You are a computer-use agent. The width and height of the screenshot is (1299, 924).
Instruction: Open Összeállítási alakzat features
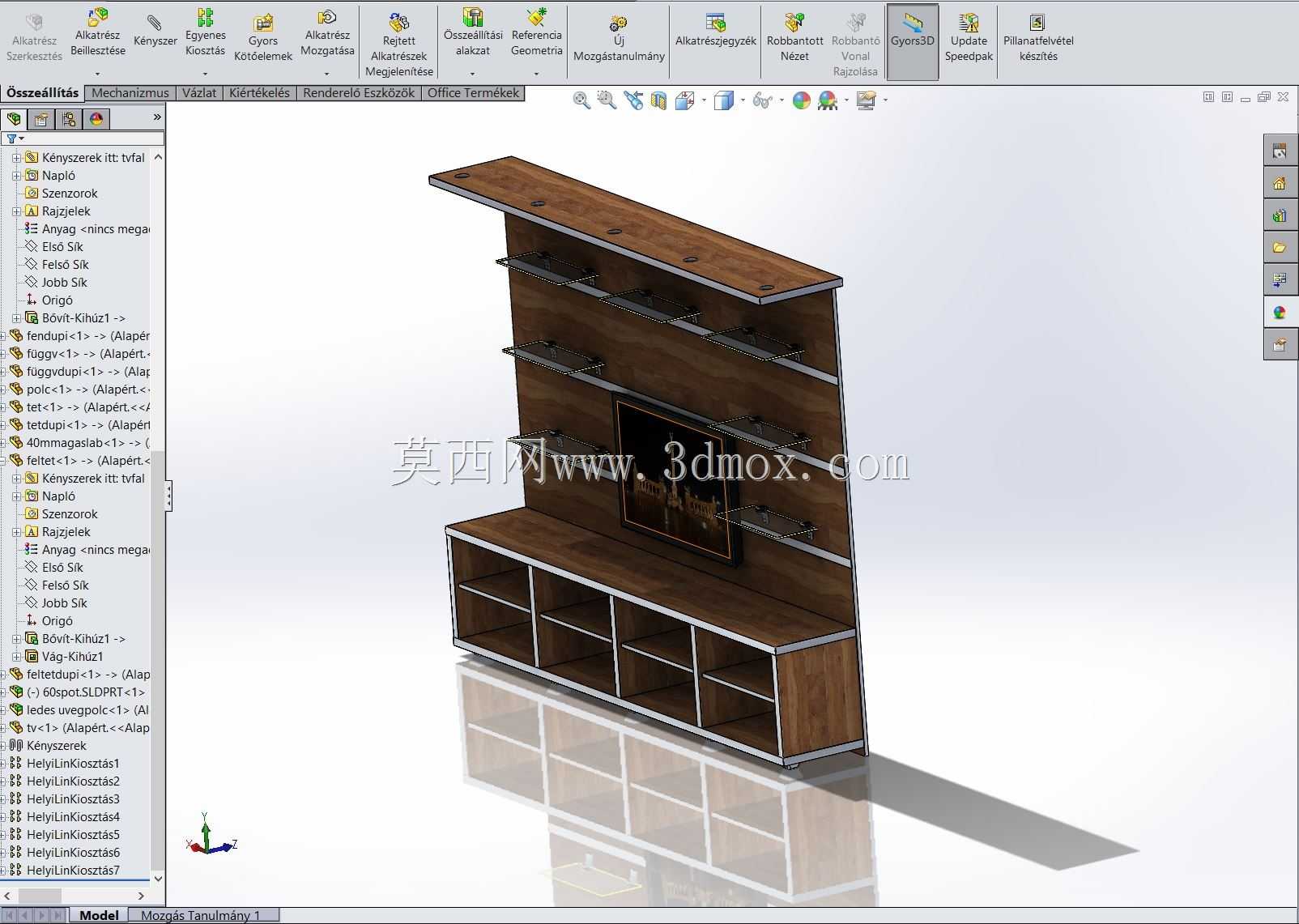tap(473, 32)
